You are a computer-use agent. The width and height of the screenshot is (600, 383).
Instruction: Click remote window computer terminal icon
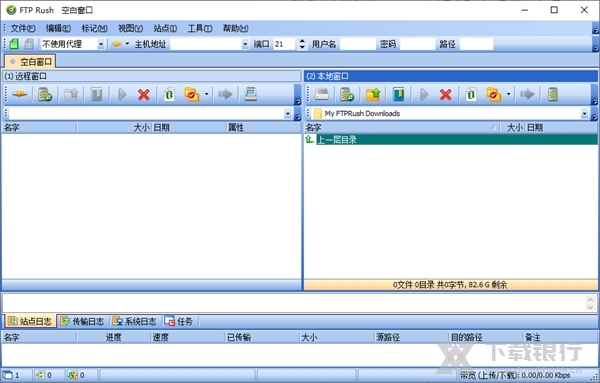[x=251, y=94]
